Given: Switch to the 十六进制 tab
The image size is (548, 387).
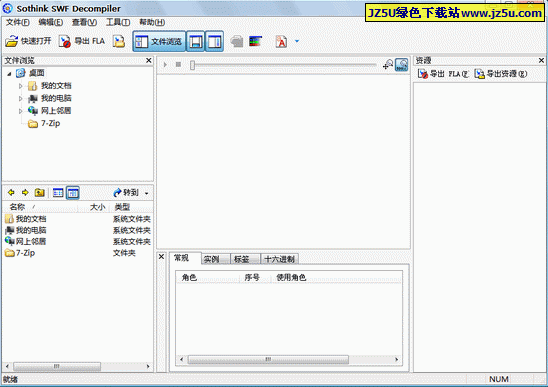Looking at the screenshot, I should click(x=280, y=259).
